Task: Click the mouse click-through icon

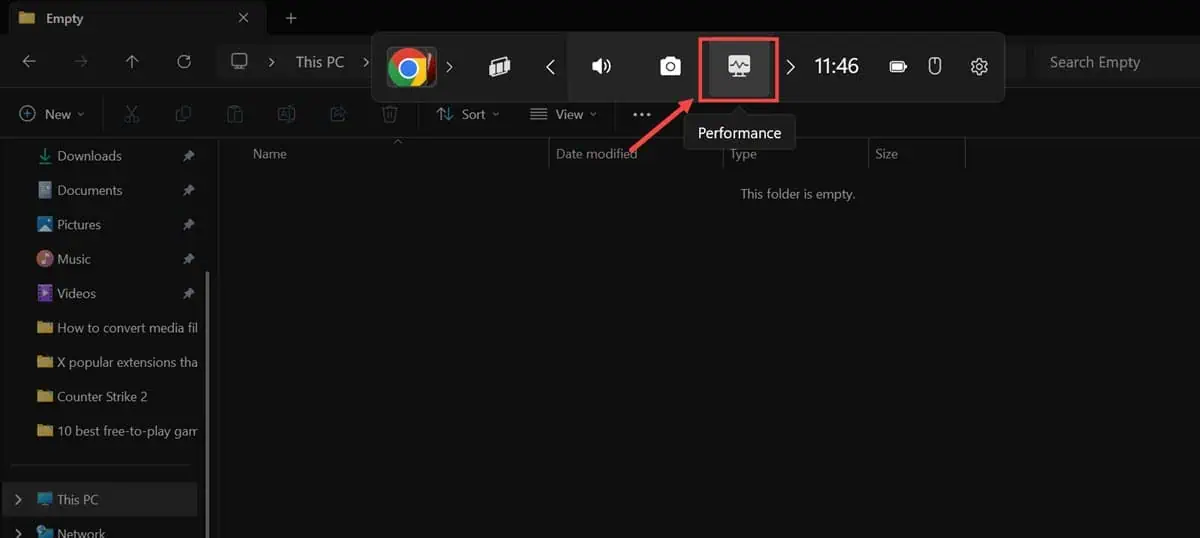Action: (935, 67)
